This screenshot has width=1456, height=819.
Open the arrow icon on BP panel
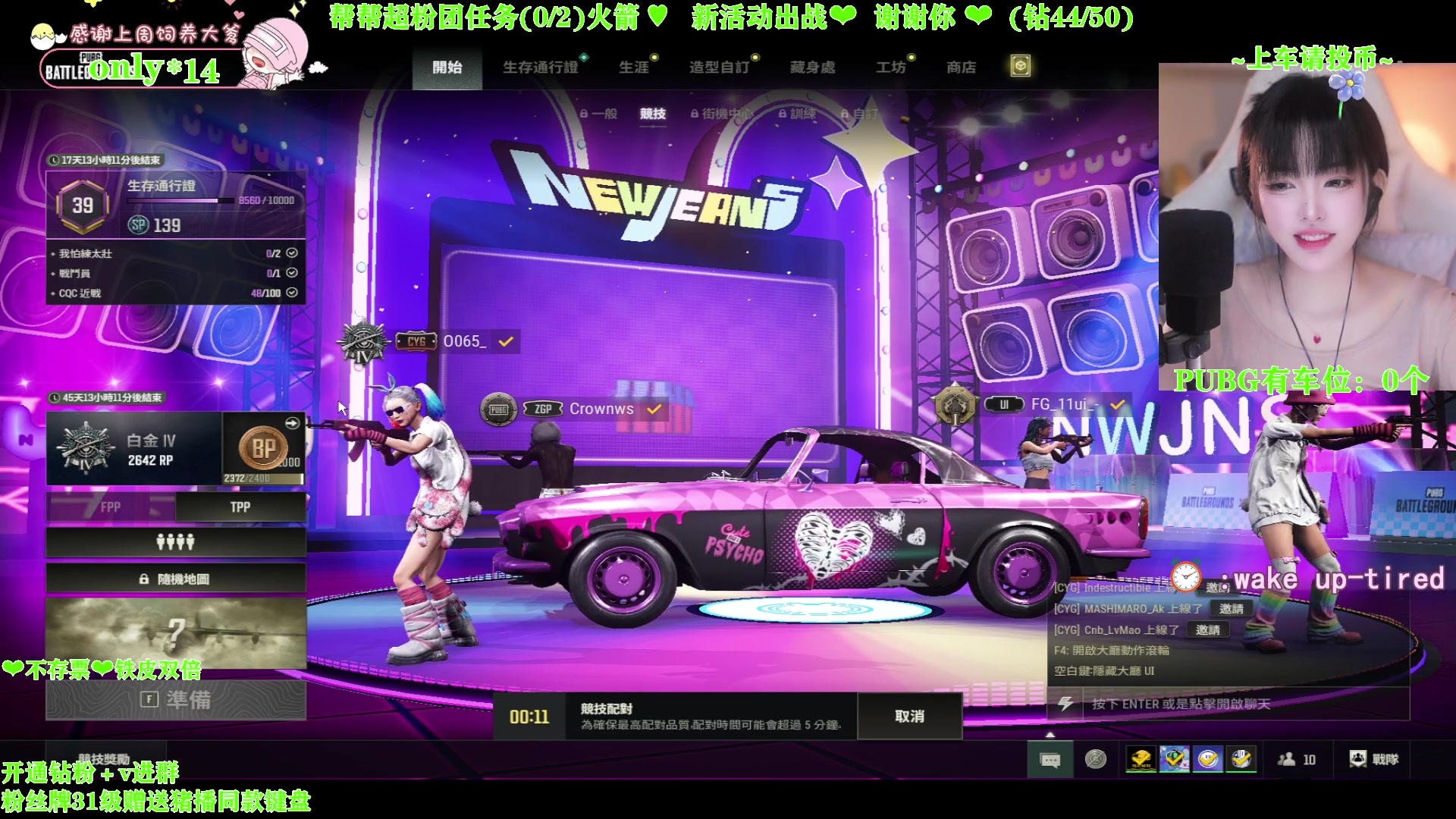tap(292, 422)
